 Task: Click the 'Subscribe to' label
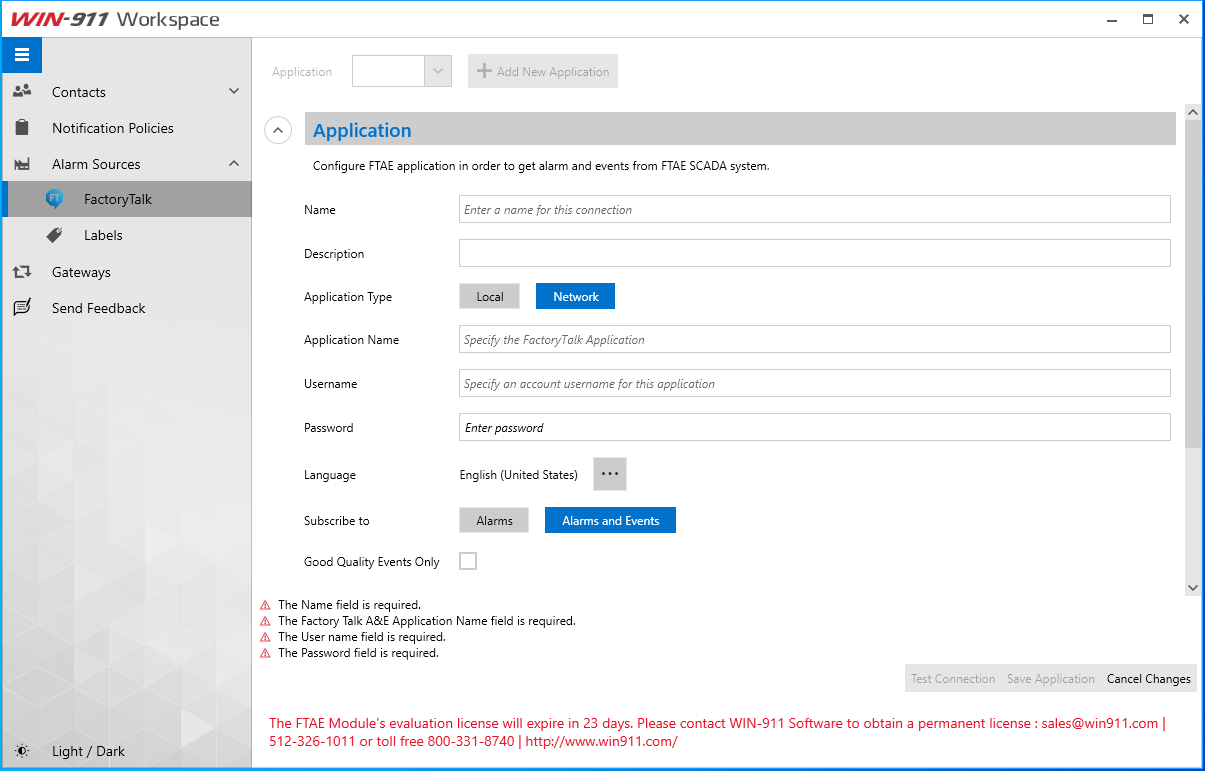click(x=337, y=521)
